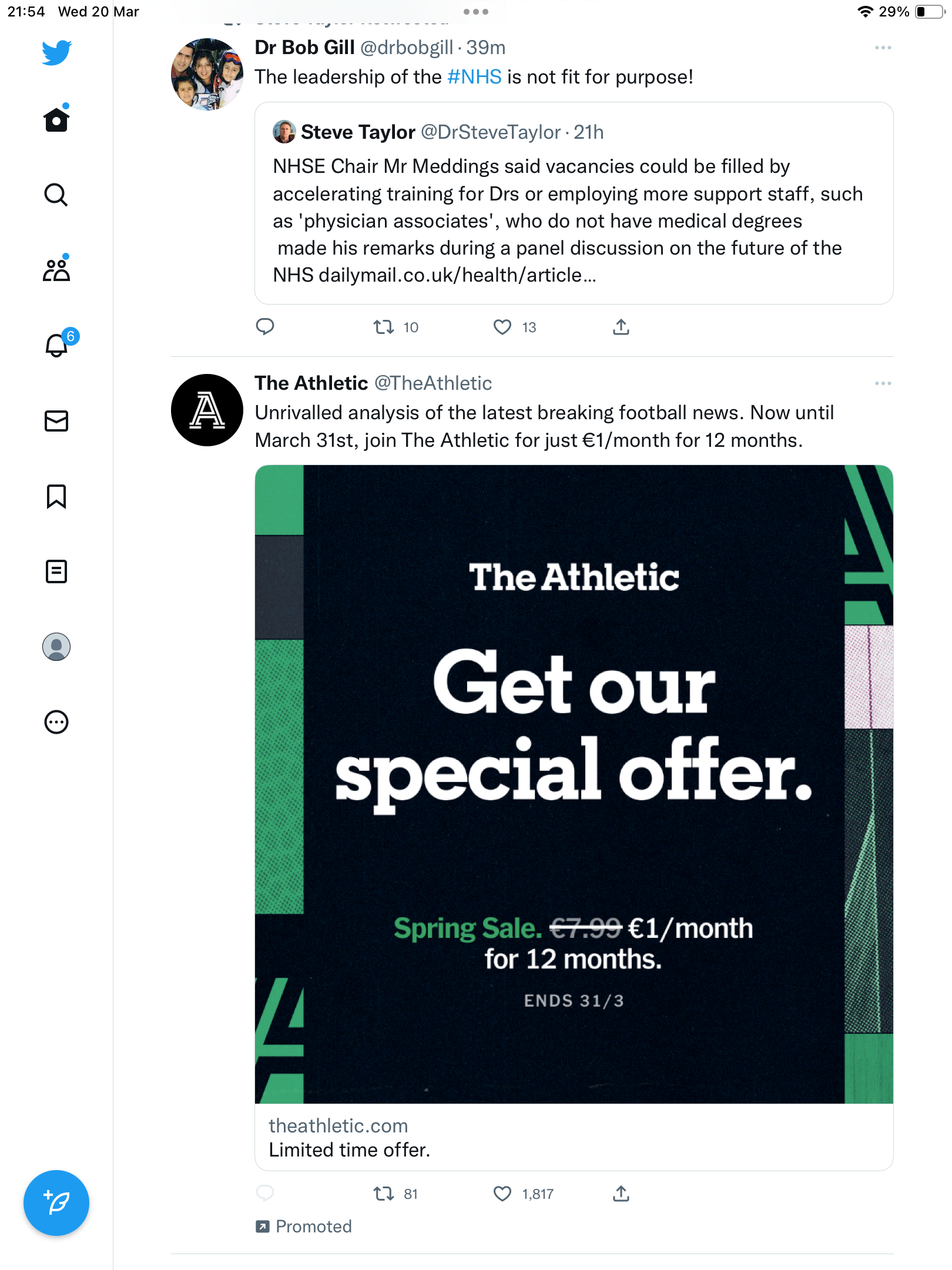Retweet Dr Bob Gill's tweet
This screenshot has width=952, height=1270.
pyautogui.click(x=384, y=327)
